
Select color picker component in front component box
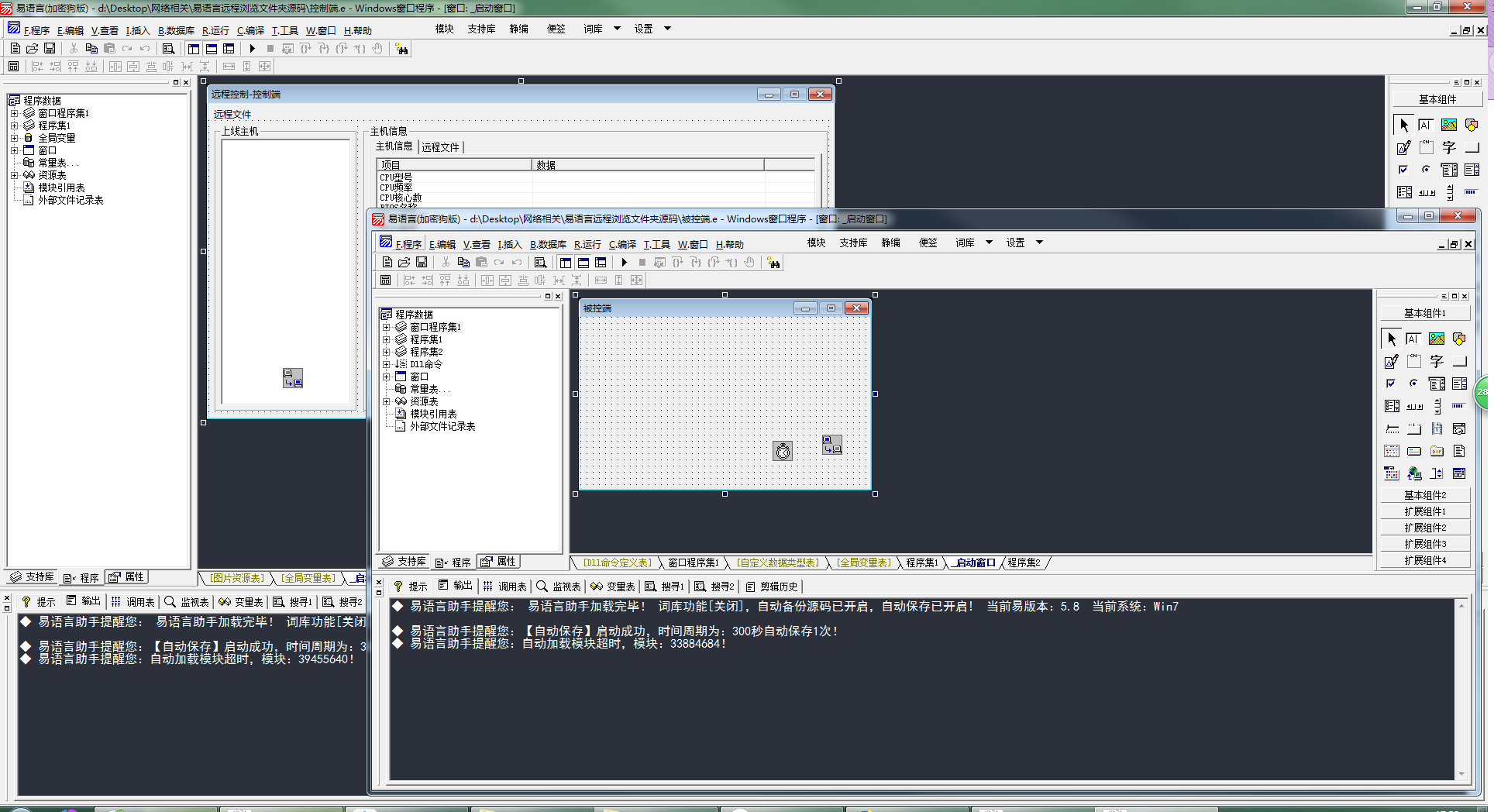(1392, 473)
